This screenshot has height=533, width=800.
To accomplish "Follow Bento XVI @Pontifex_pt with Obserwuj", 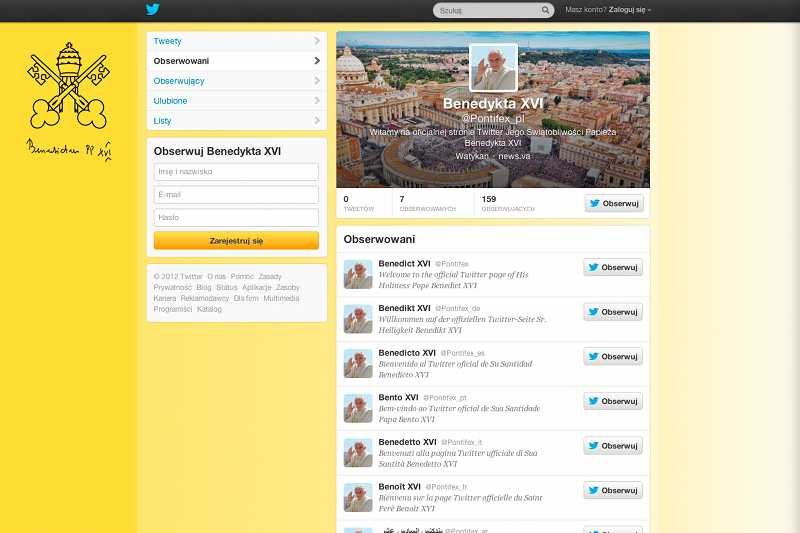I will (613, 401).
